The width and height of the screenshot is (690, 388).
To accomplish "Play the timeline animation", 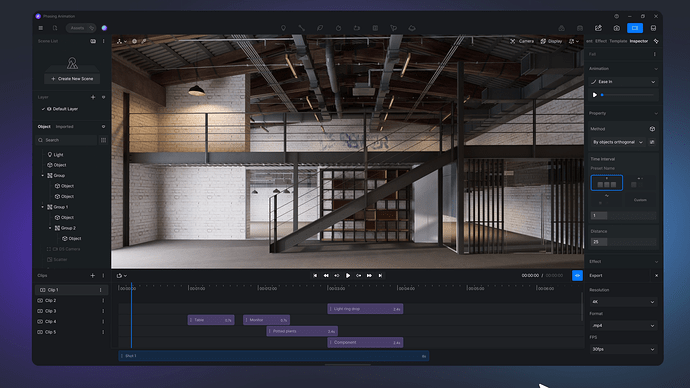I will pyautogui.click(x=348, y=275).
